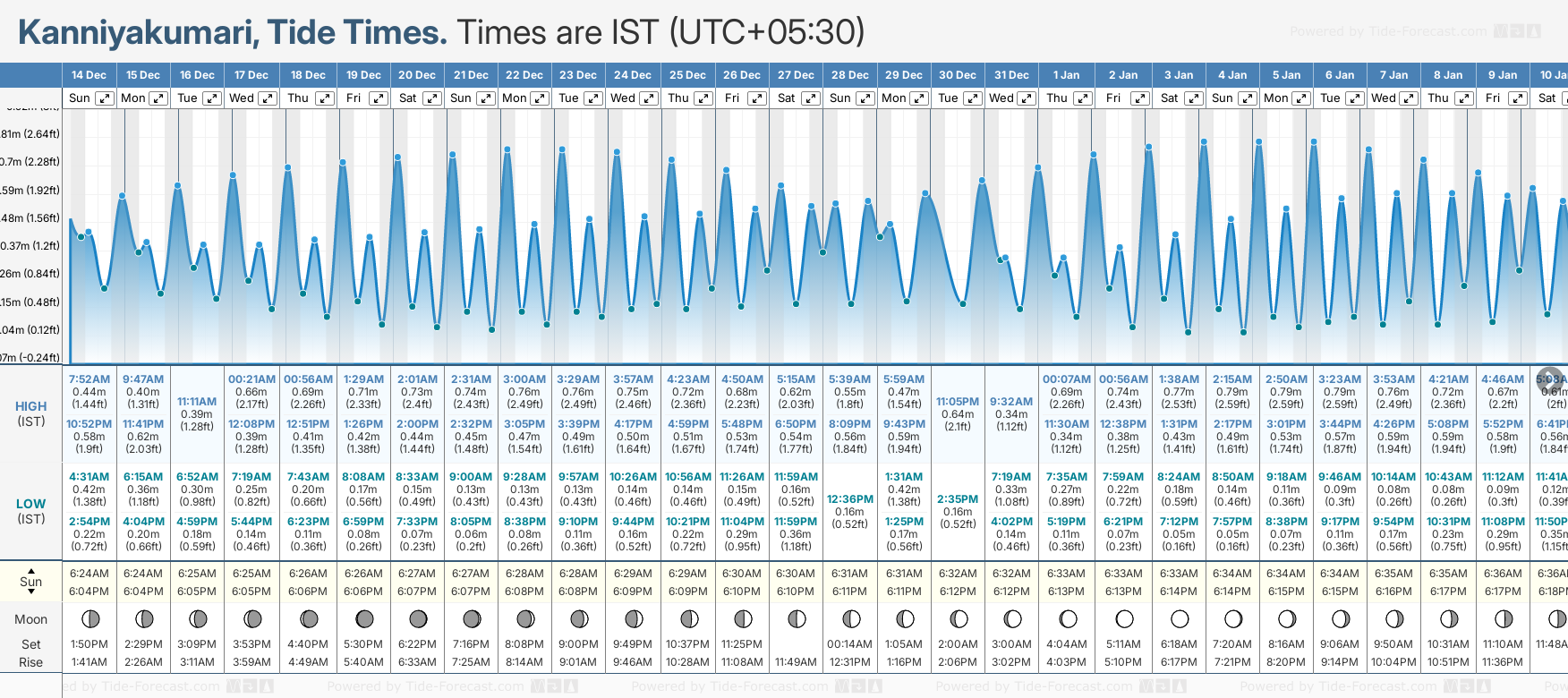Select the 22 Dec date header
Image resolution: width=1568 pixels, height=698 pixels.
(x=524, y=75)
